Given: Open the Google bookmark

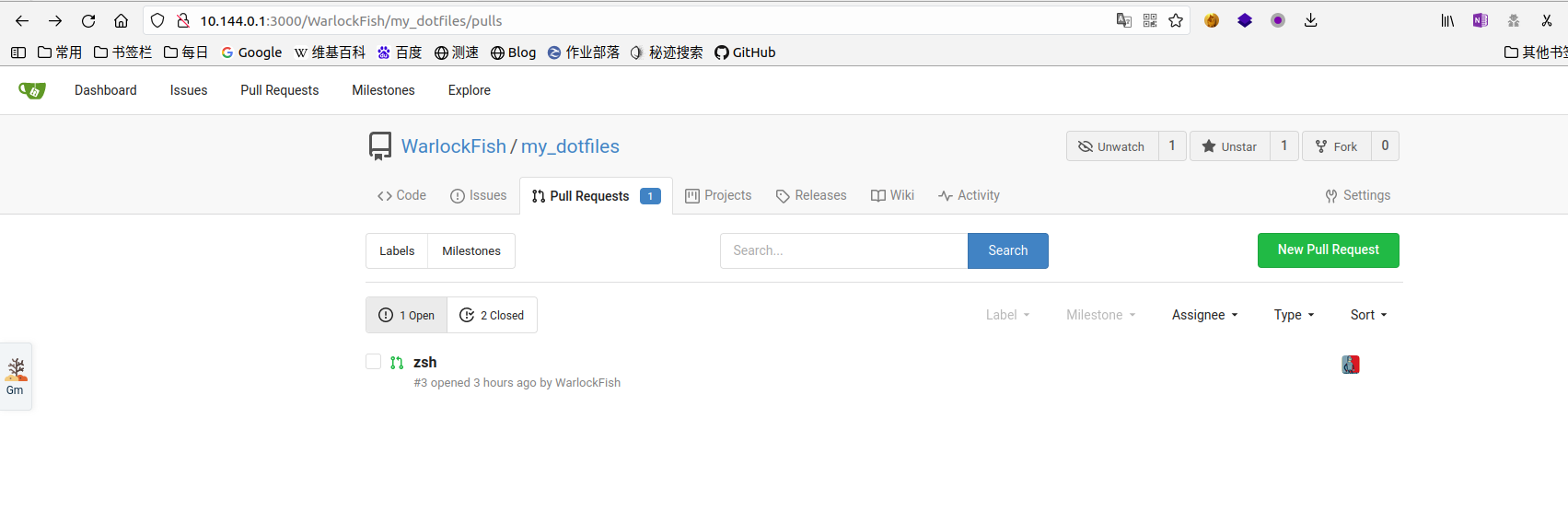Looking at the screenshot, I should coord(251,52).
